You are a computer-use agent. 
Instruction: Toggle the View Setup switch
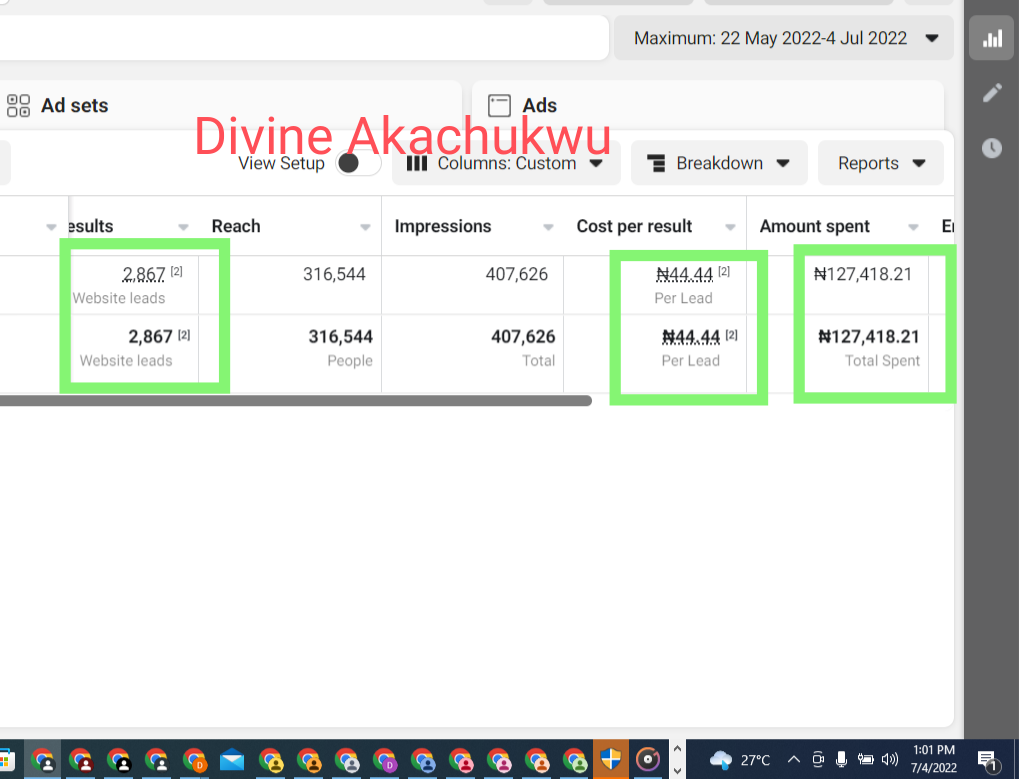[358, 163]
